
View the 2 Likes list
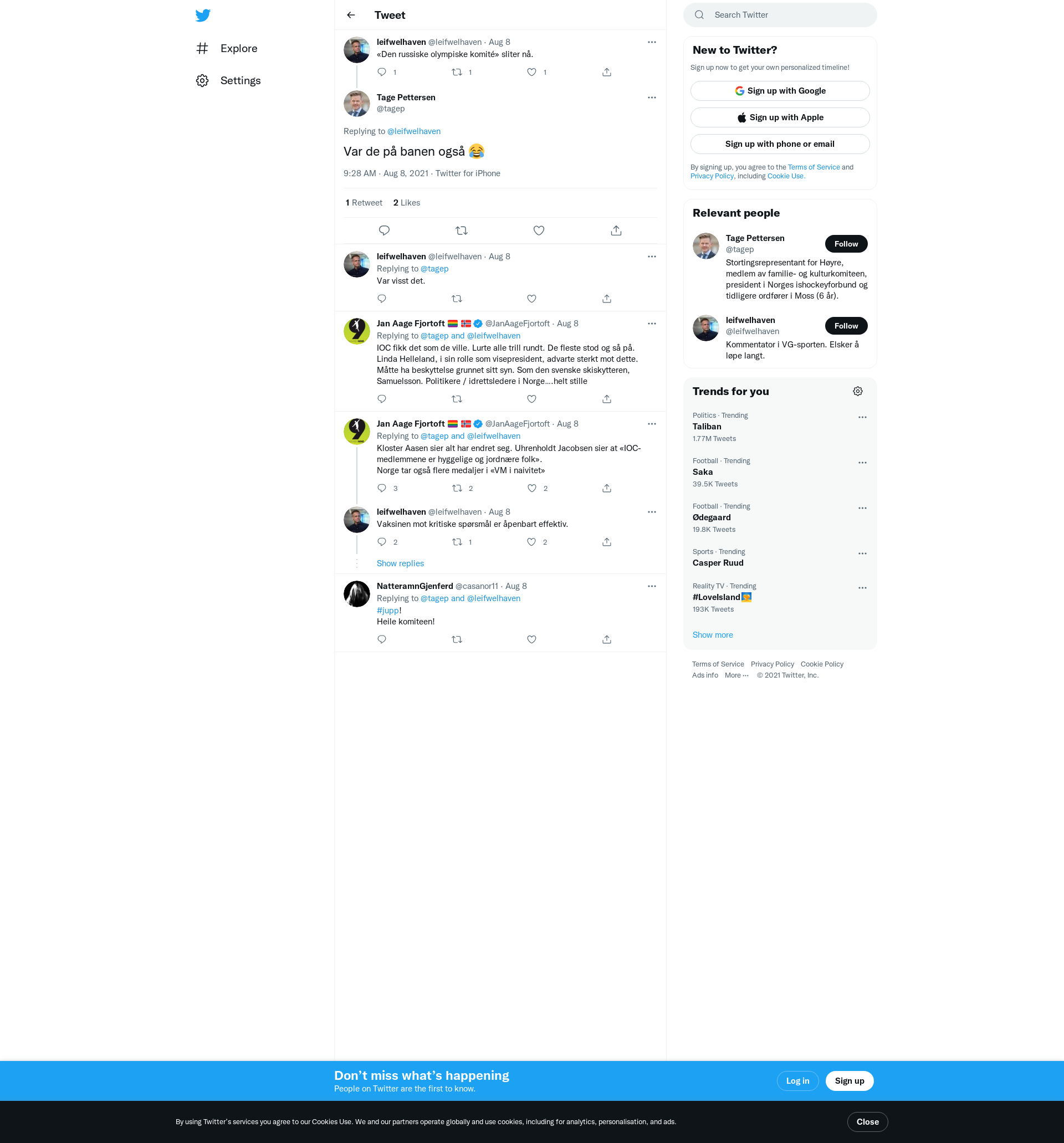(407, 203)
